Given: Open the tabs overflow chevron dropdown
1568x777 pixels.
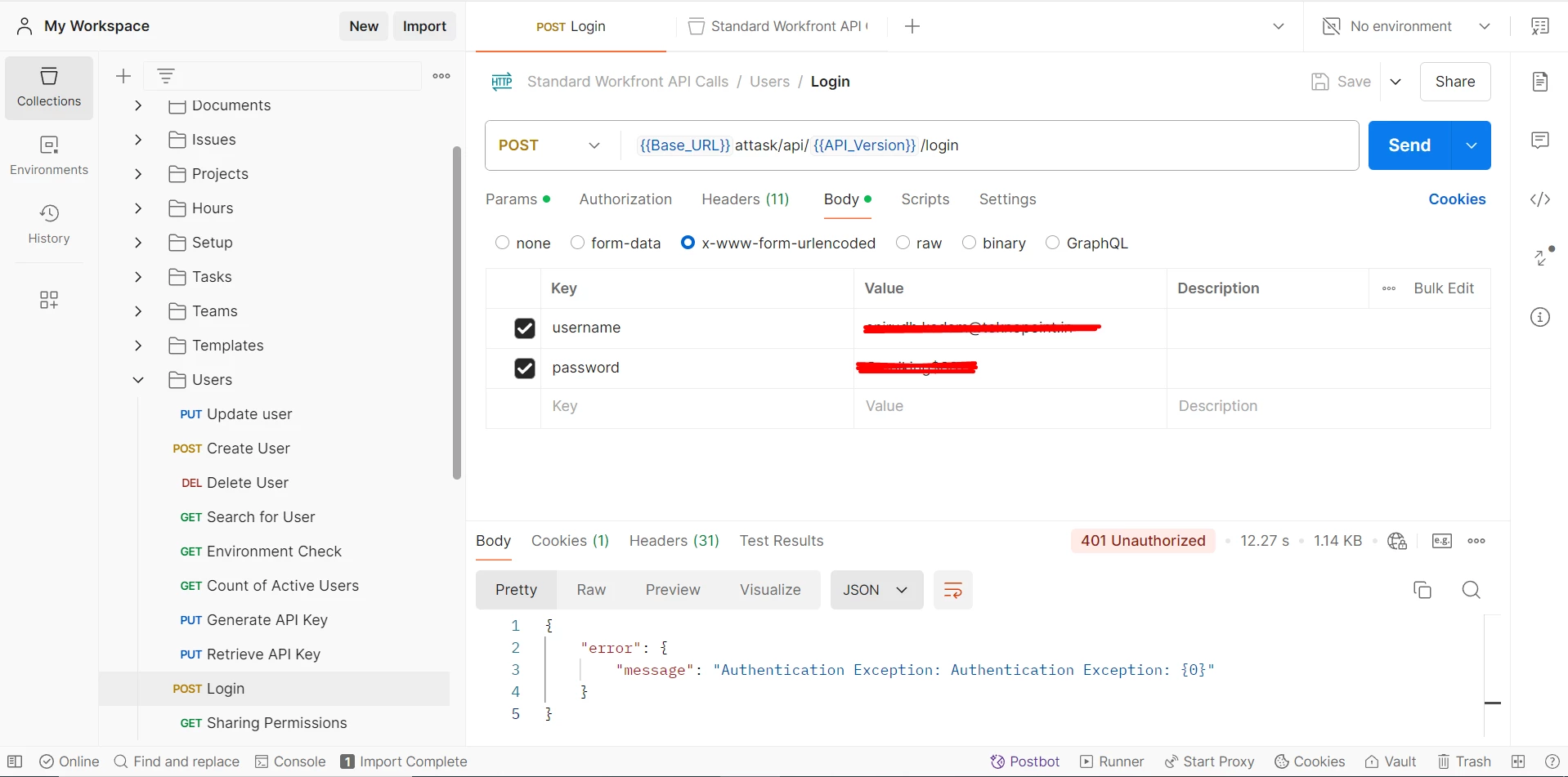Looking at the screenshot, I should (1279, 26).
